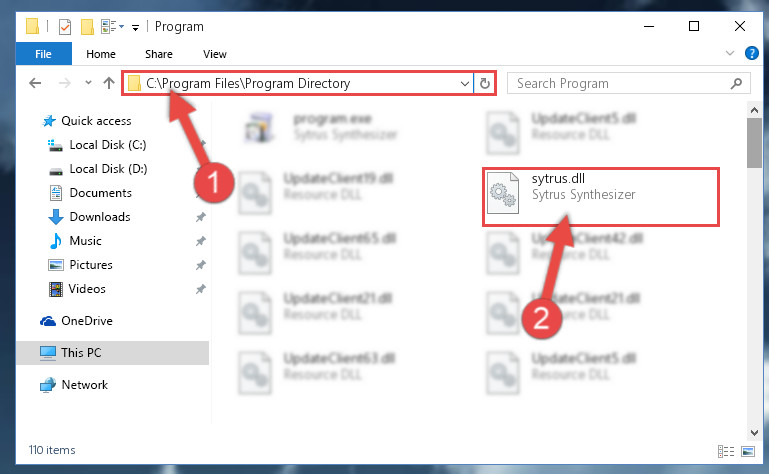Screen dimensions: 769x474
Task: Open the Help question mark icon
Action: click(x=751, y=53)
